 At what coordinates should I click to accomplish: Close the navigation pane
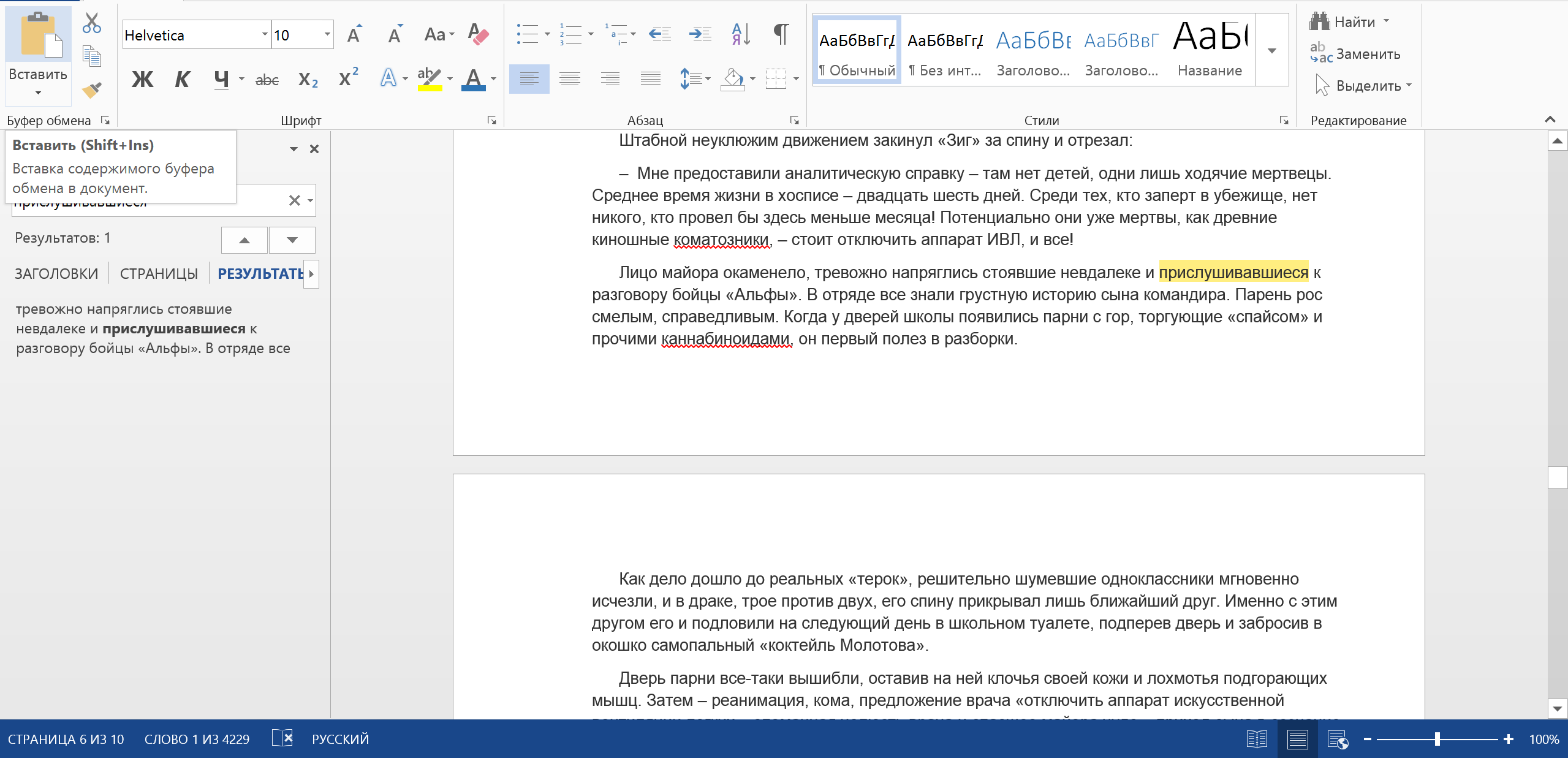[314, 149]
